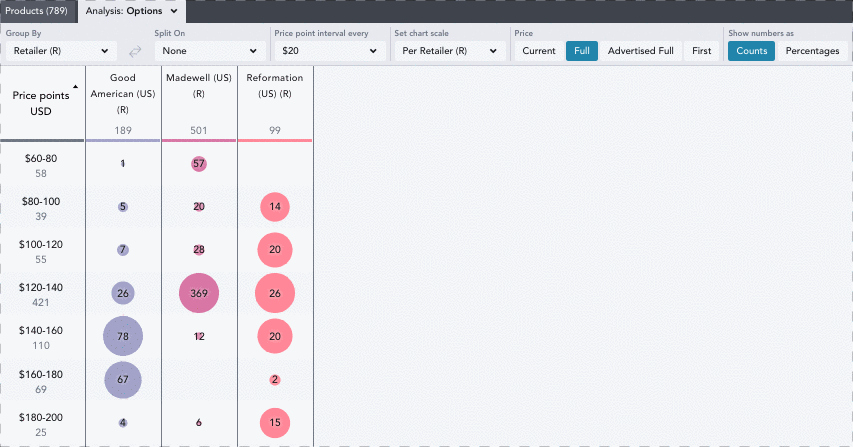This screenshot has height=447, width=853.
Task: Click Madewell total count 501
Action: click(x=199, y=130)
